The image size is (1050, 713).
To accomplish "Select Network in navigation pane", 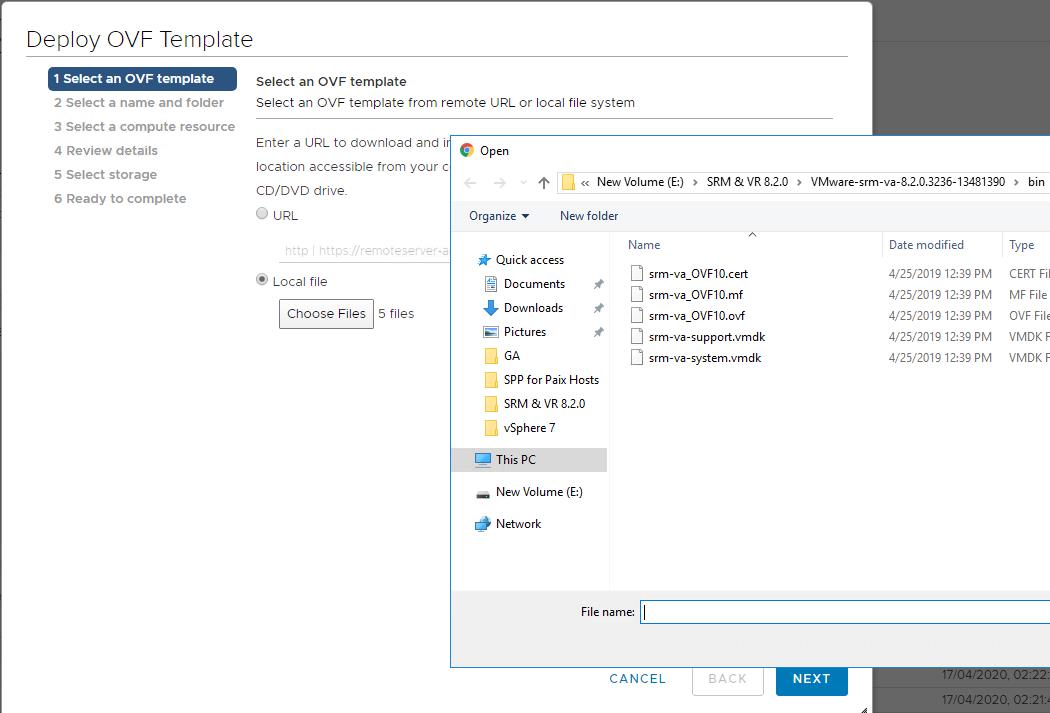I will pos(518,524).
